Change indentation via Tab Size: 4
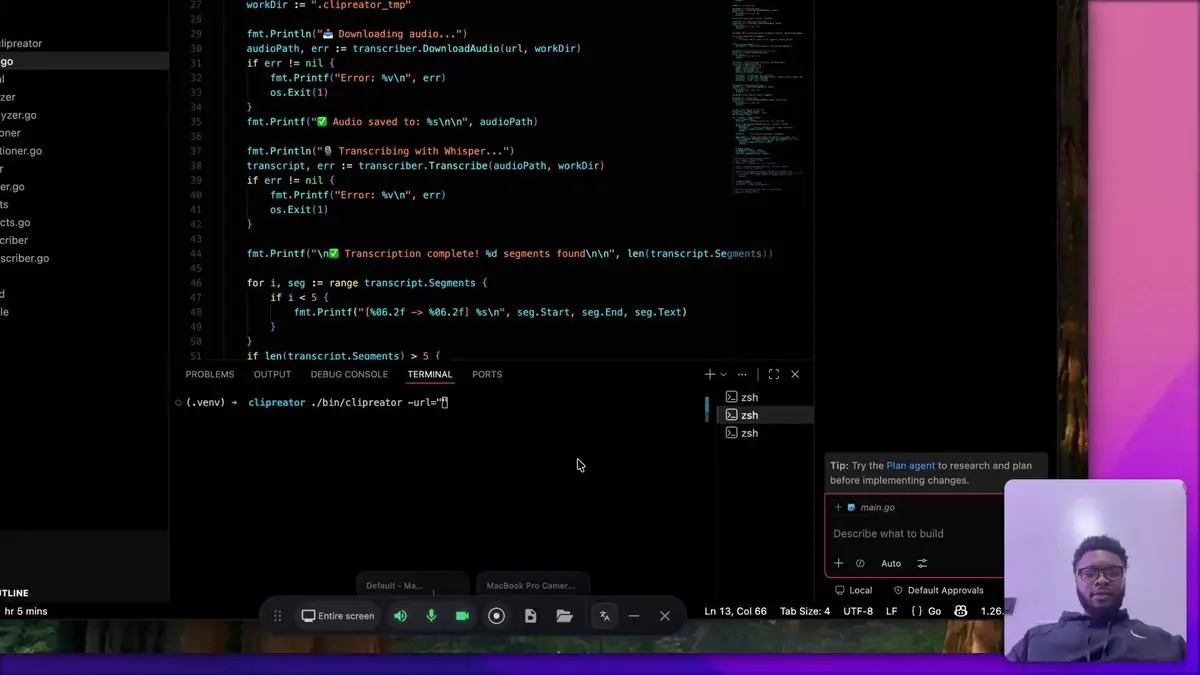 [805, 611]
